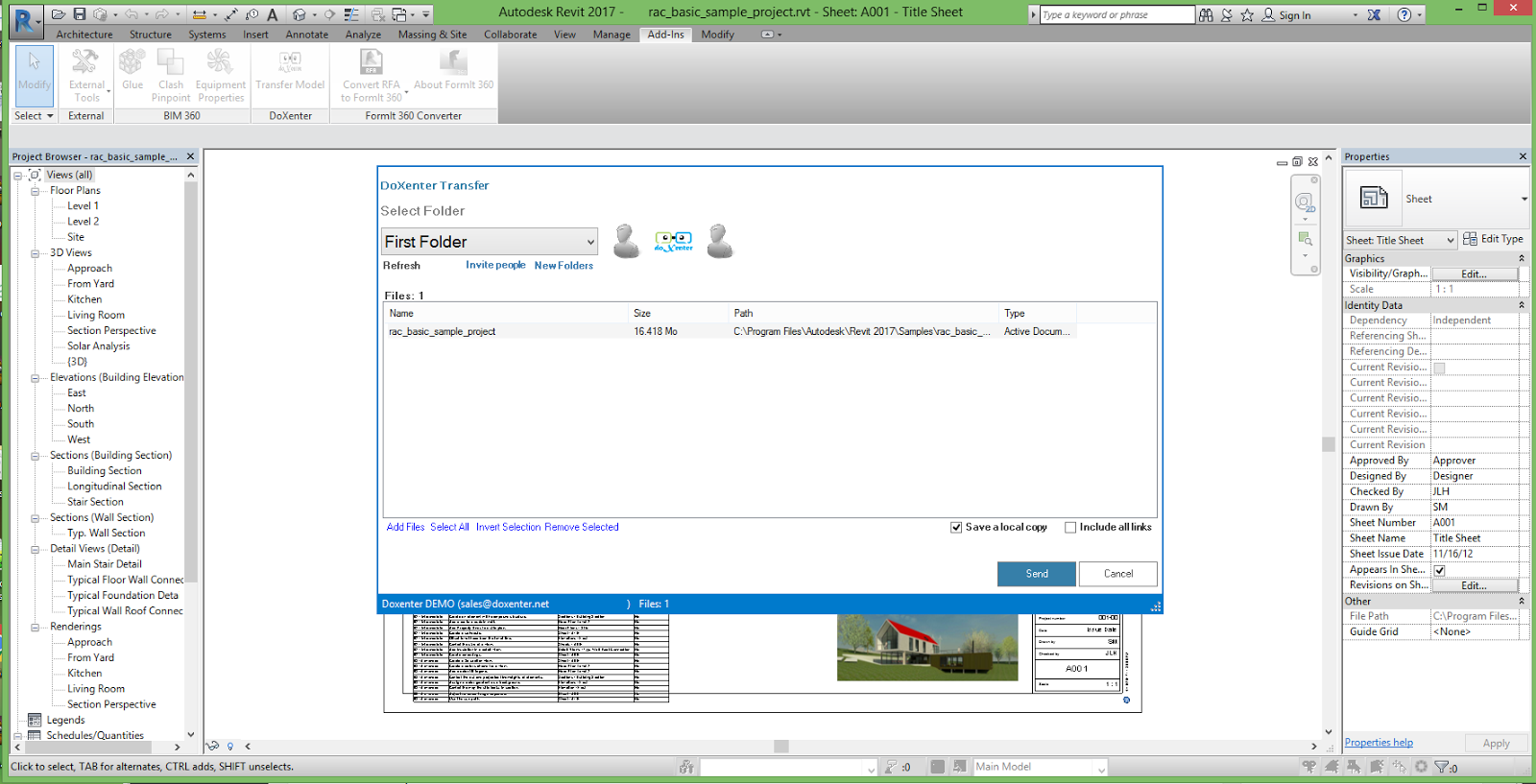Click the Switch Windows icon

(x=400, y=14)
